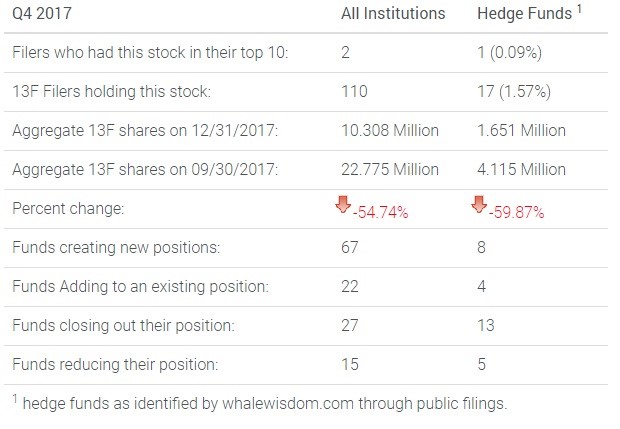Screen dimensions: 620x429
Task: Click the 4.115 Million hedge fund shares value
Action: (521, 170)
